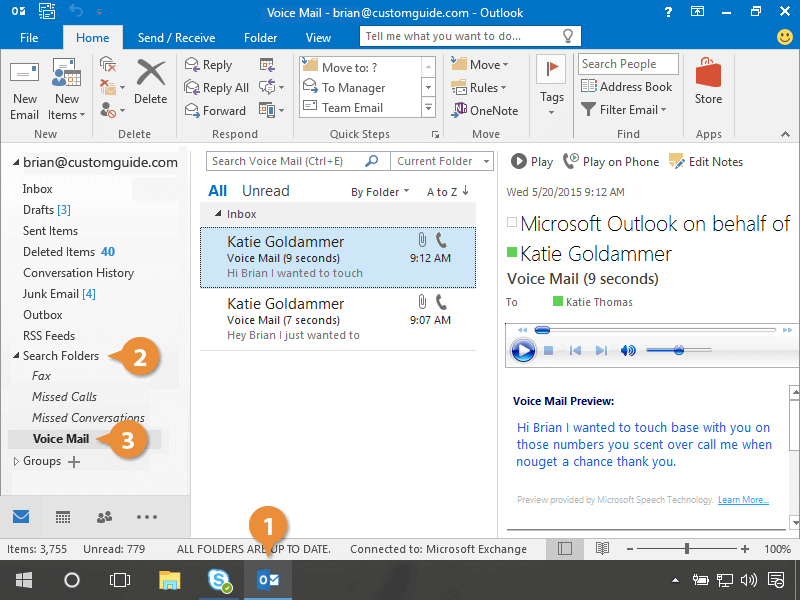The height and width of the screenshot is (600, 800).
Task: Click the zoom slider in status bar
Action: pos(687,549)
